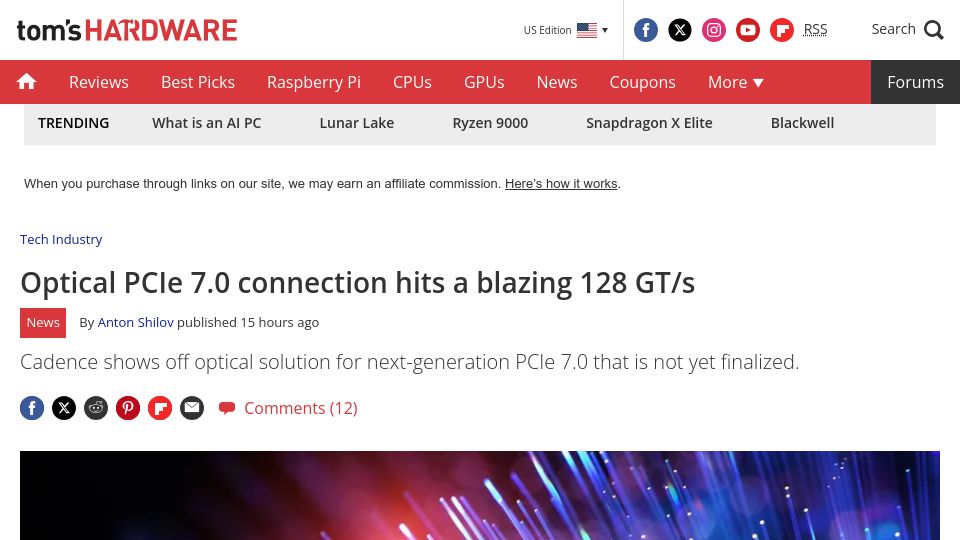Open the Forums button
Image resolution: width=960 pixels, height=540 pixels.
coord(915,82)
